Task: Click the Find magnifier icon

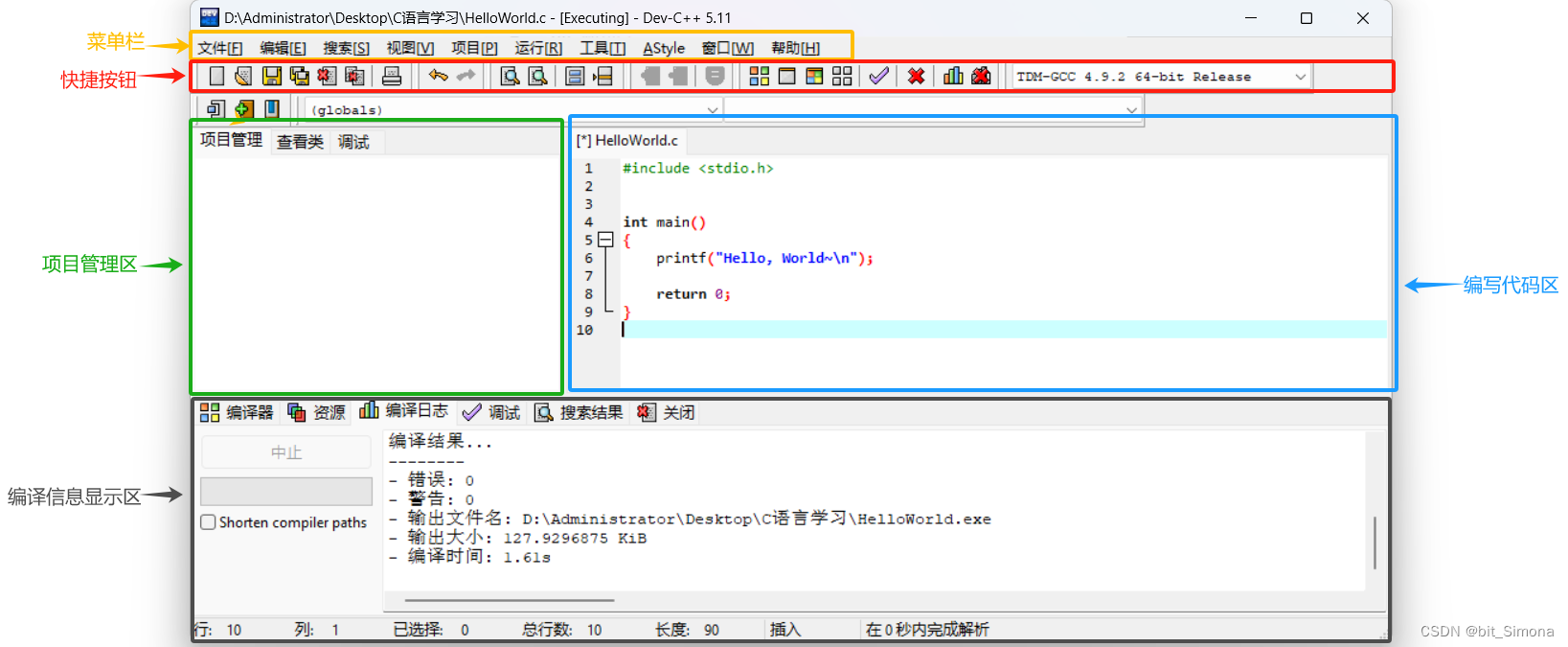Action: 511,76
